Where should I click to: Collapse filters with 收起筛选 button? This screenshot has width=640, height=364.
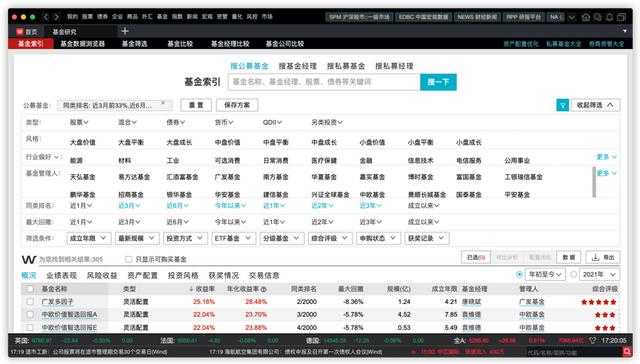596,105
